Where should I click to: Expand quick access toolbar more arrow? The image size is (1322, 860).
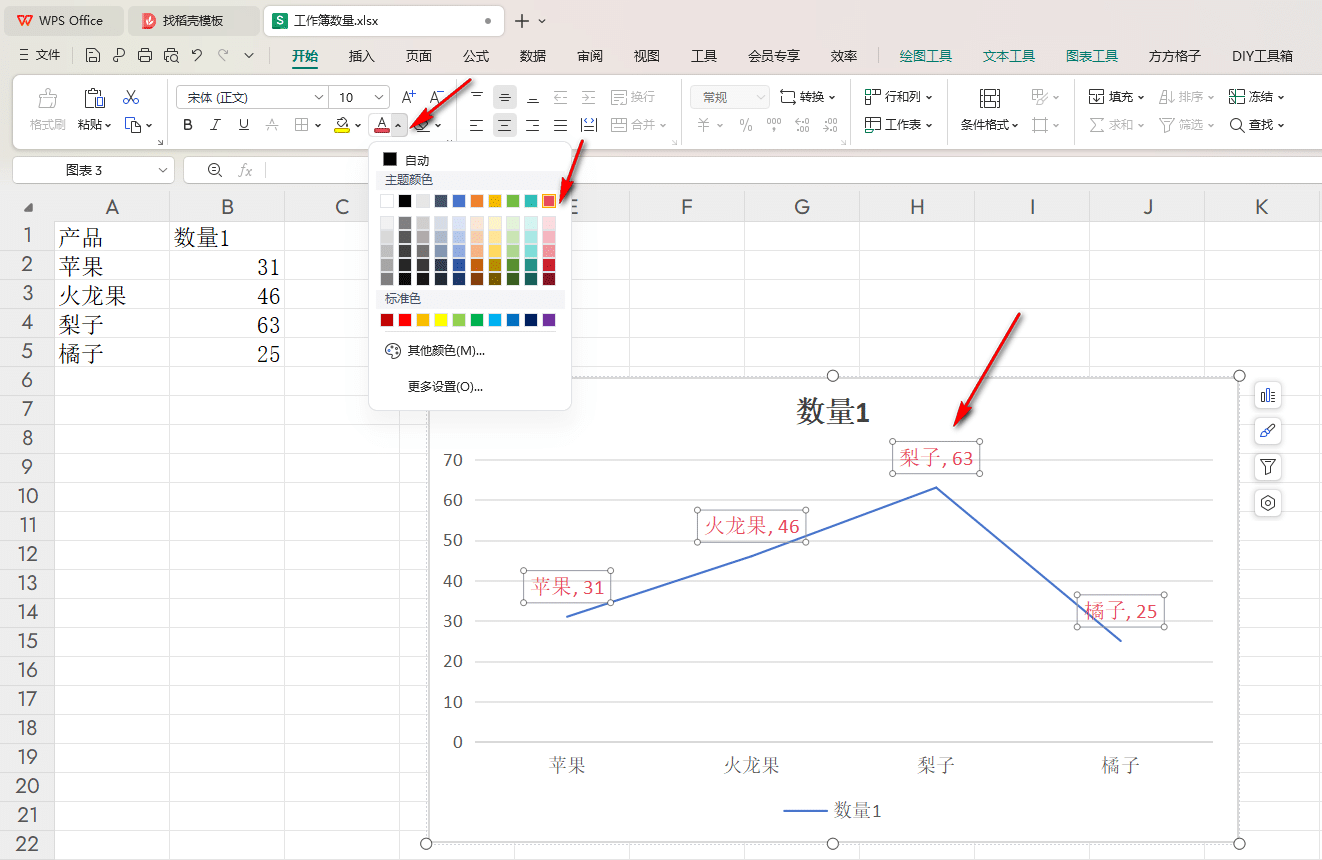[249, 56]
